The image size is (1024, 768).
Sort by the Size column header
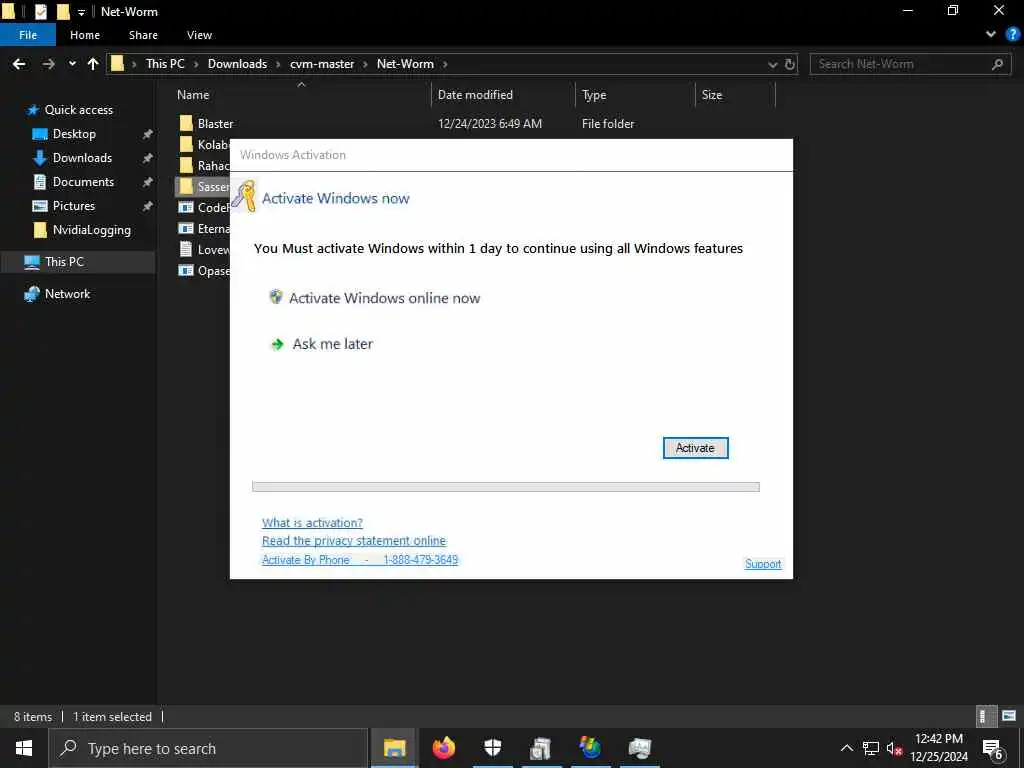click(712, 95)
